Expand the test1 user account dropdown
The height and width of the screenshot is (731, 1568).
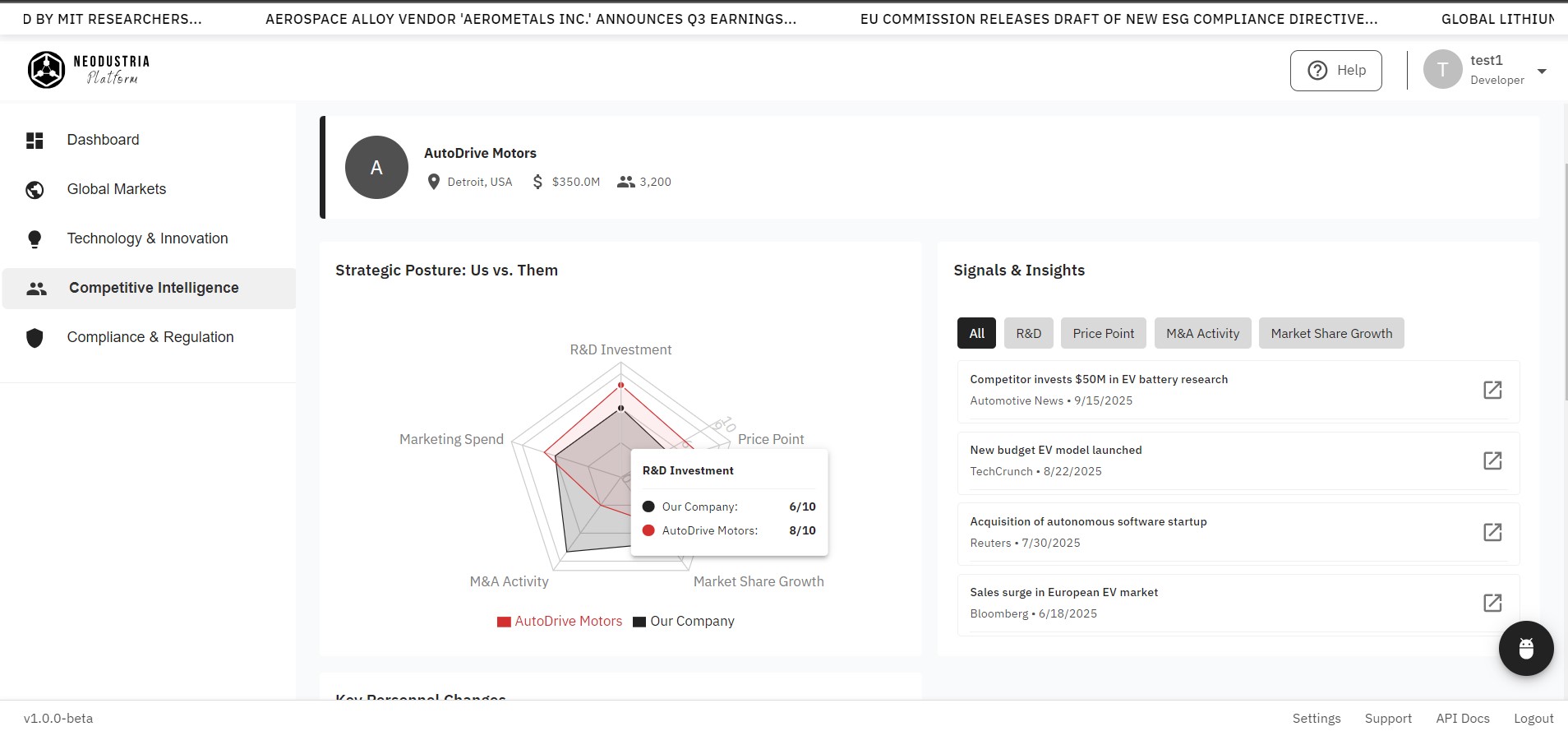tap(1542, 71)
